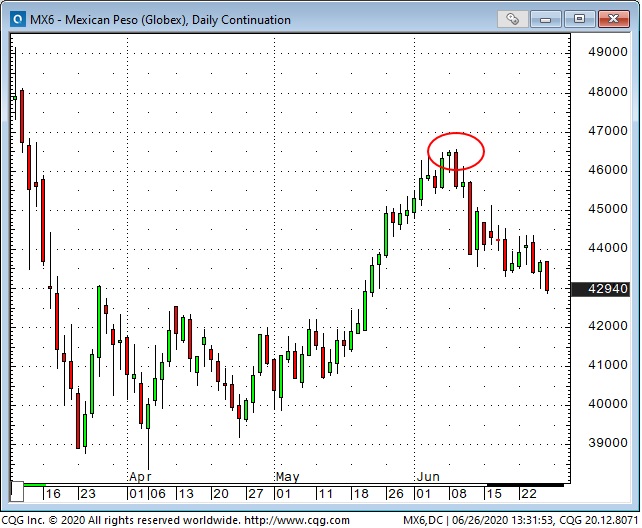
Task: Click the chart title 'MX6 - Mexican Peso (Globex), Daily Continuation'
Action: point(160,20)
